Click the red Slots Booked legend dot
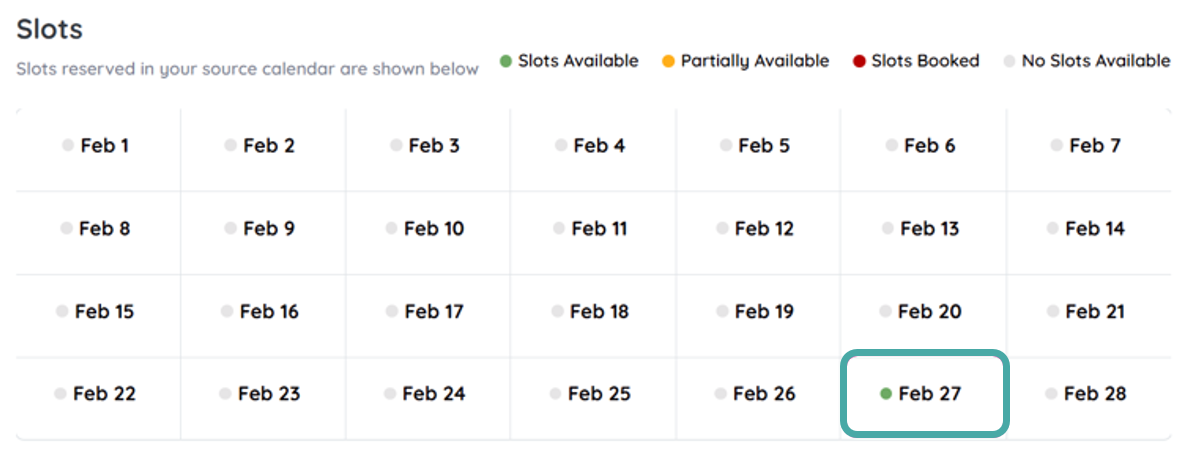The image size is (1181, 466). click(x=859, y=62)
